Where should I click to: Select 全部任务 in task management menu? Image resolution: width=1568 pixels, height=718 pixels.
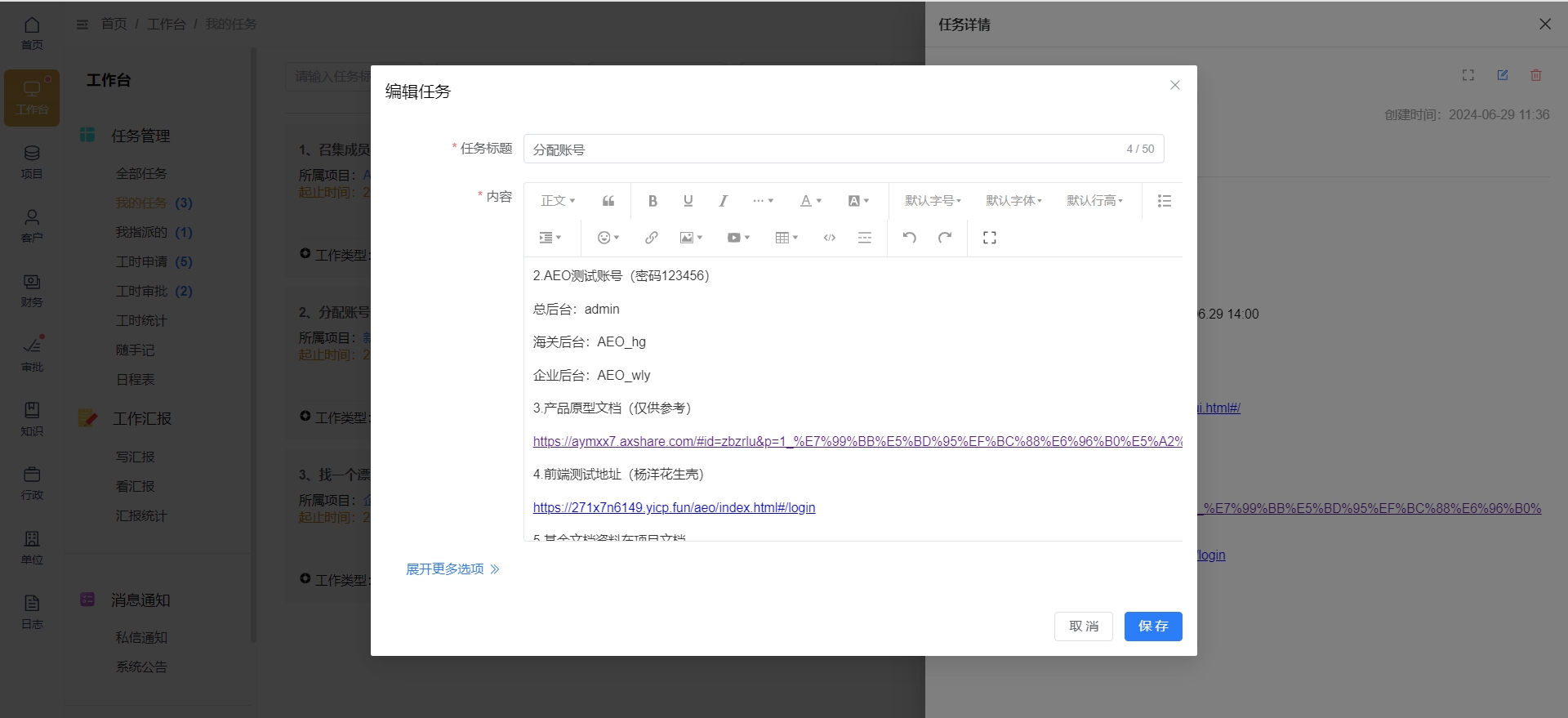pos(141,173)
